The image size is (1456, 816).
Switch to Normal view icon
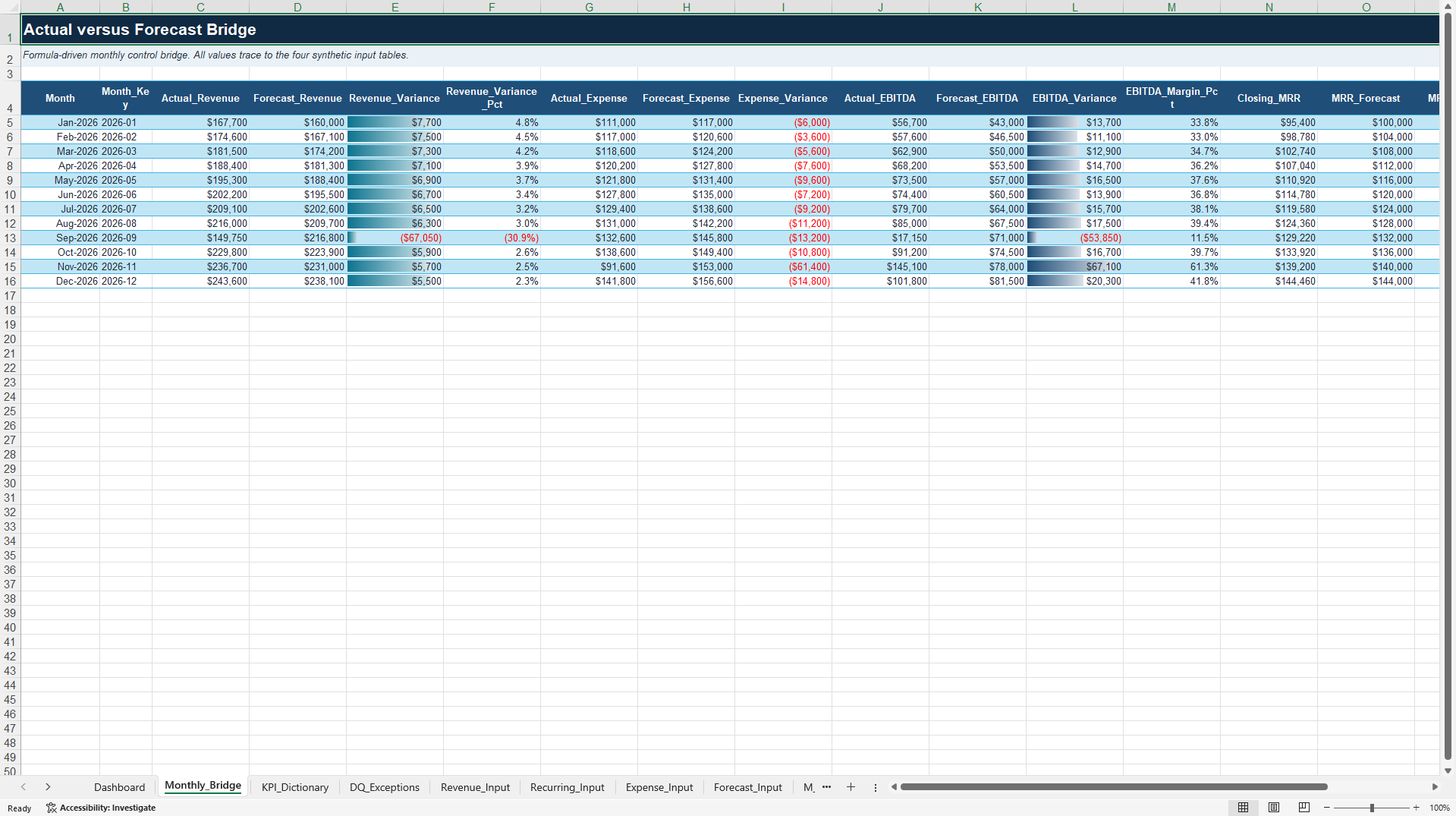[1243, 808]
